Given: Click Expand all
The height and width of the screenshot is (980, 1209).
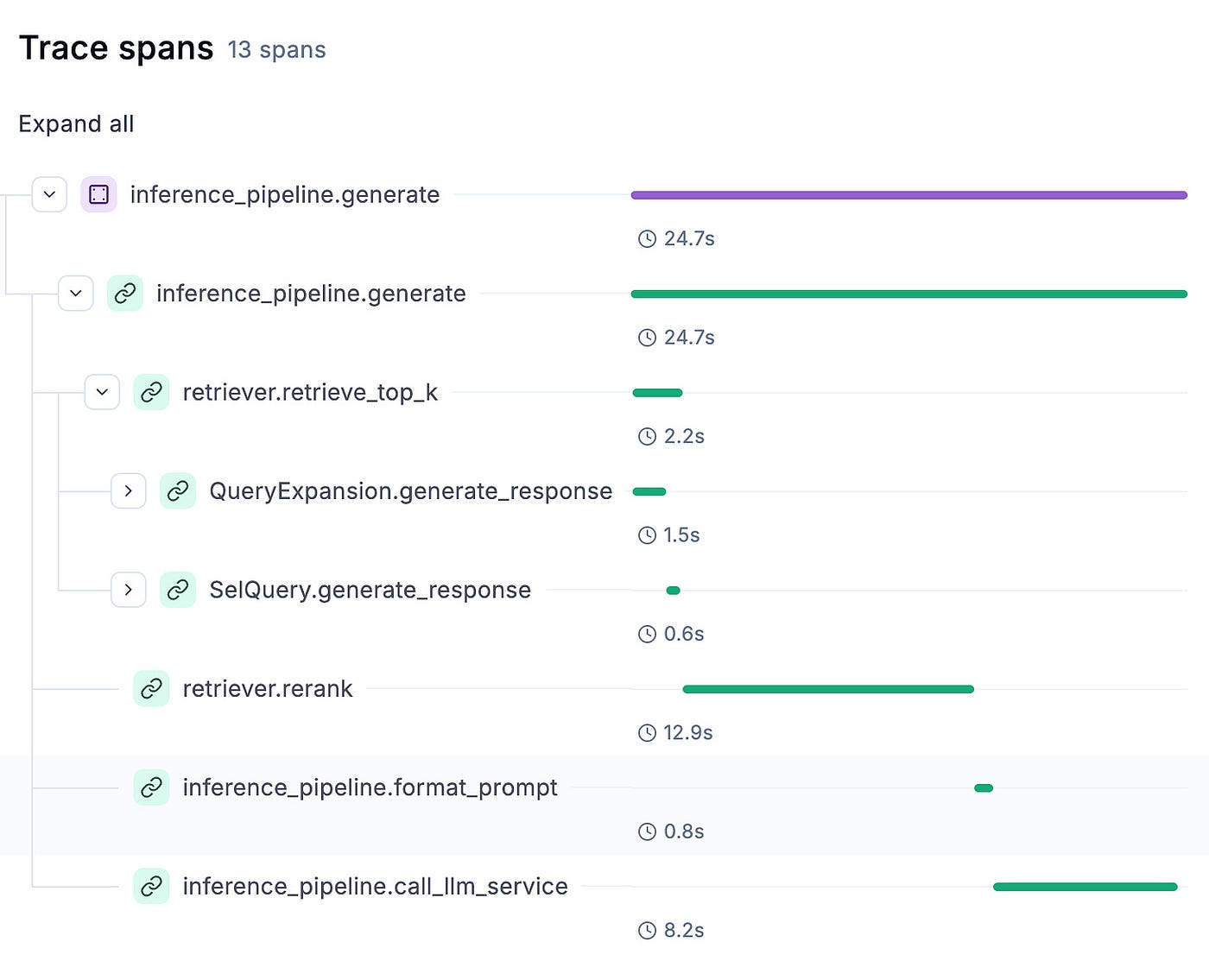Looking at the screenshot, I should 76,124.
